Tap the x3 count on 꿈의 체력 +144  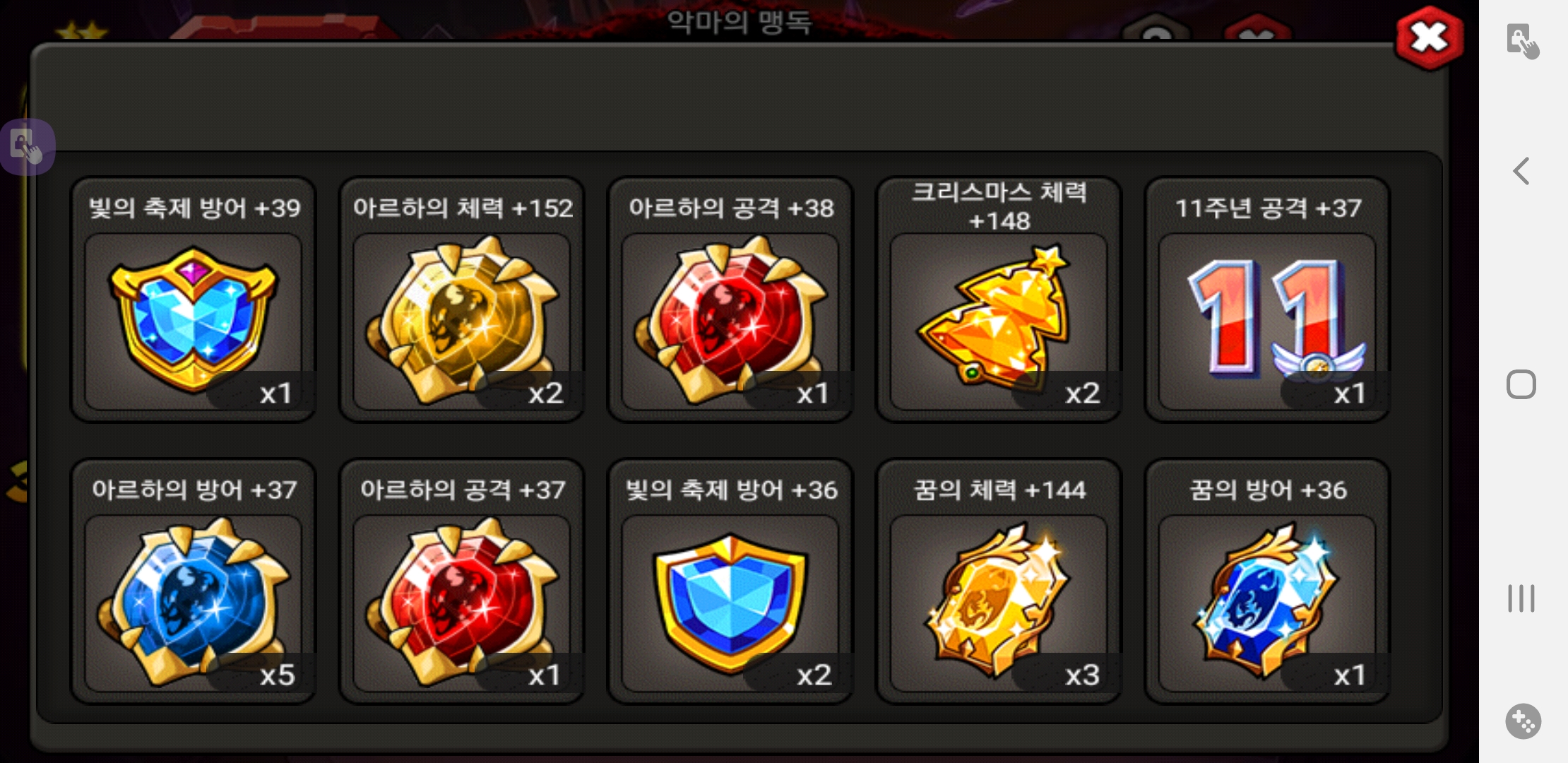click(x=1082, y=675)
